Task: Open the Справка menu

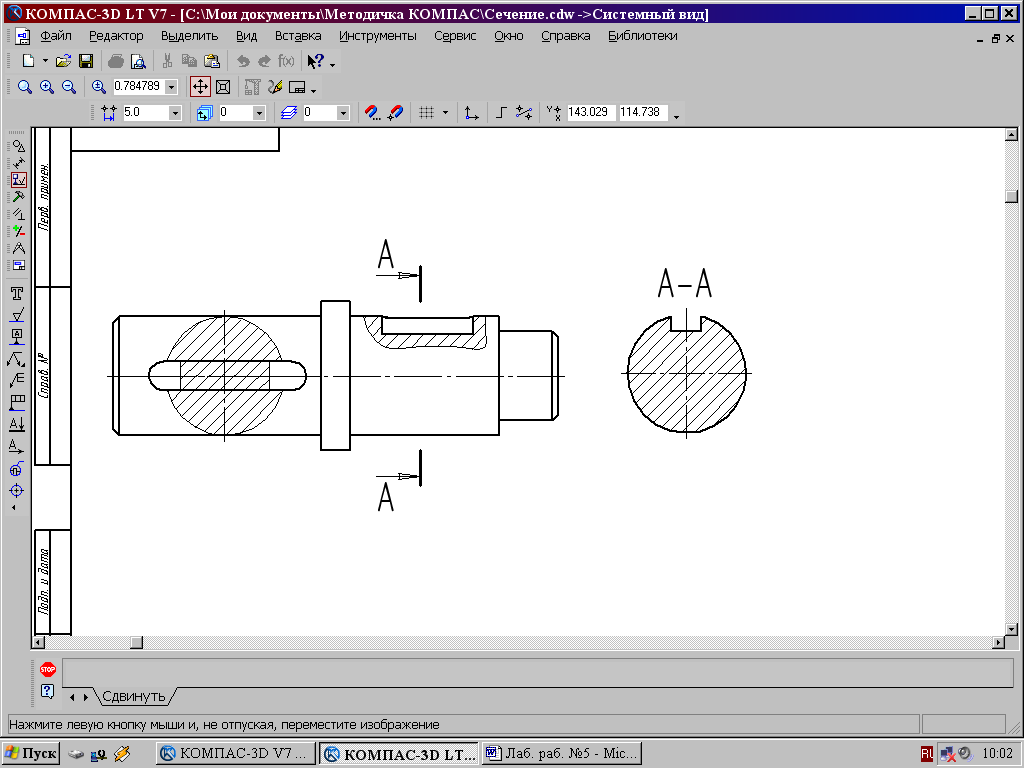Action: click(566, 36)
